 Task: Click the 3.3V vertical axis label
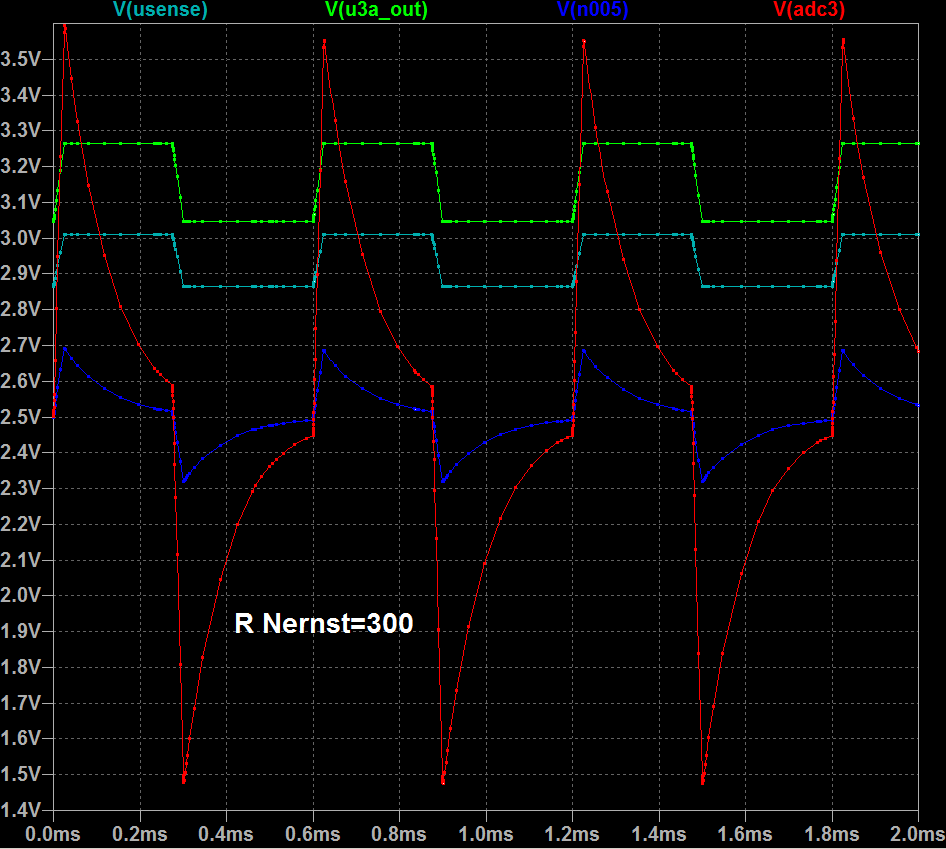coord(23,131)
